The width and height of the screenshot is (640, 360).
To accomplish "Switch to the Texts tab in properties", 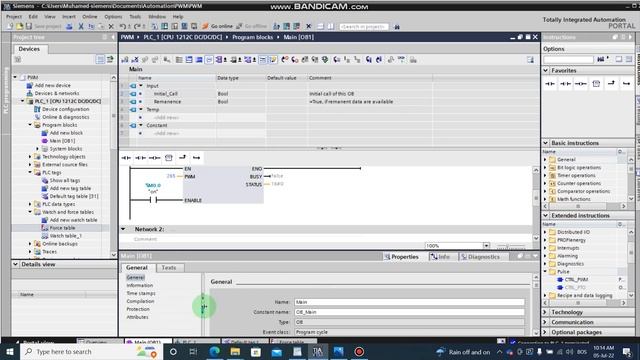I will click(169, 268).
